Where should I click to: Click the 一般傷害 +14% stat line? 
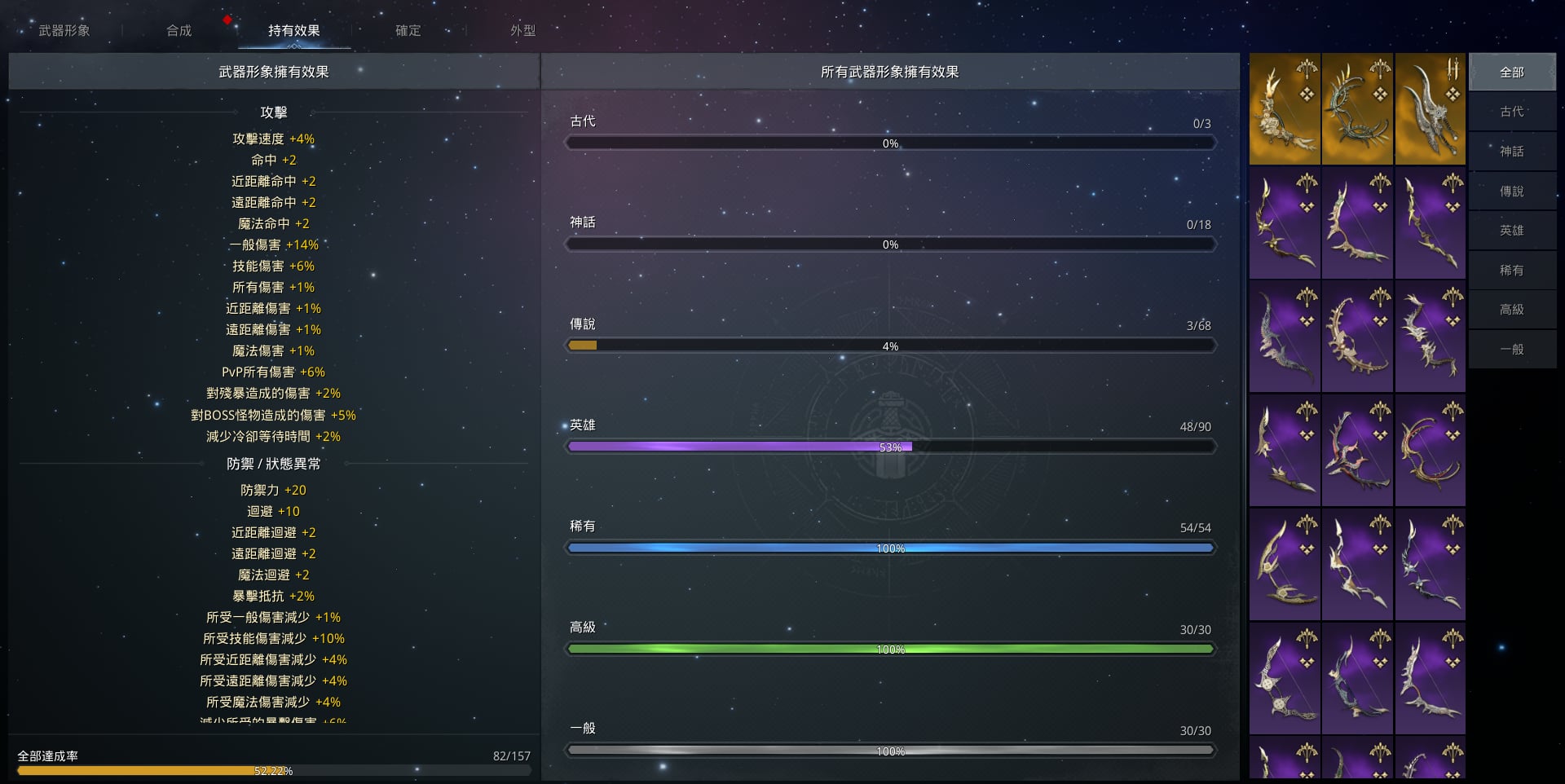click(x=274, y=245)
